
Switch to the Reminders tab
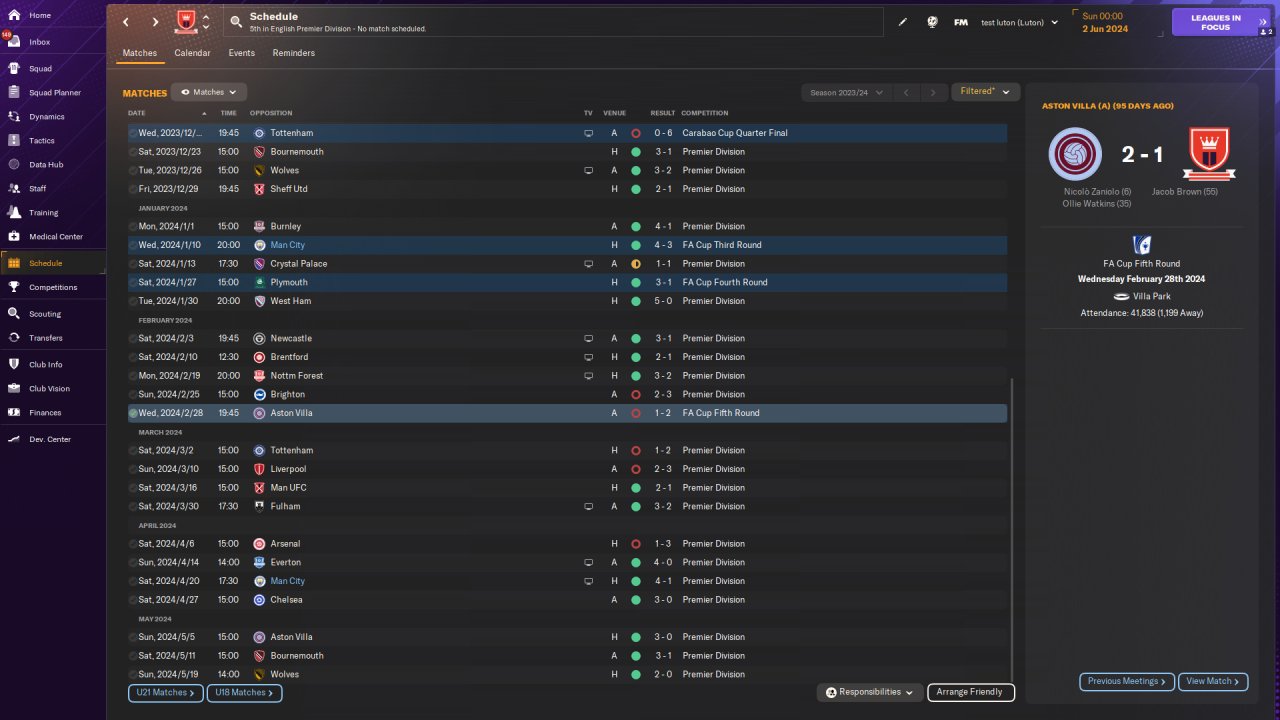pos(293,53)
